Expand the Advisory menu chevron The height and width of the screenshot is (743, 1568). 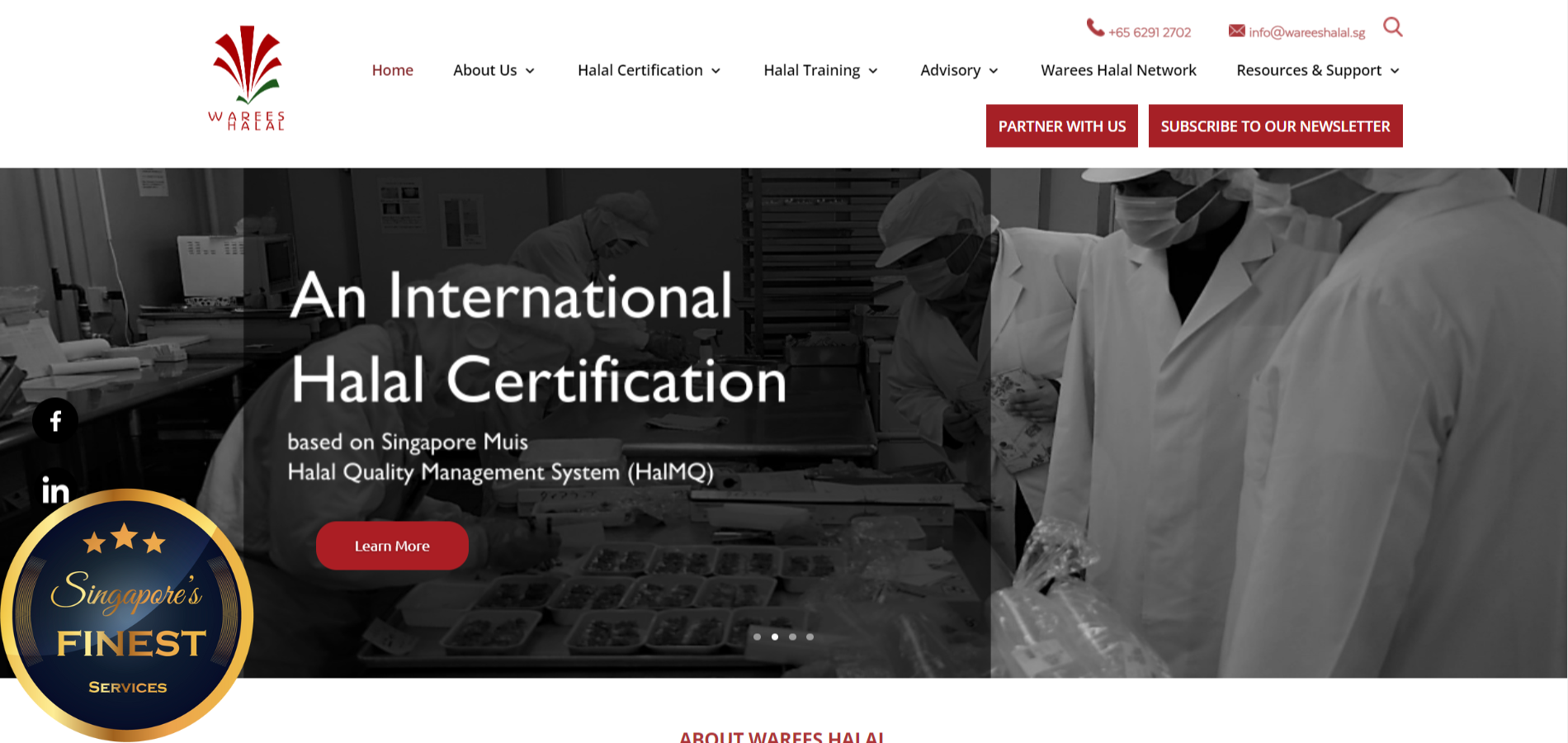click(x=994, y=71)
